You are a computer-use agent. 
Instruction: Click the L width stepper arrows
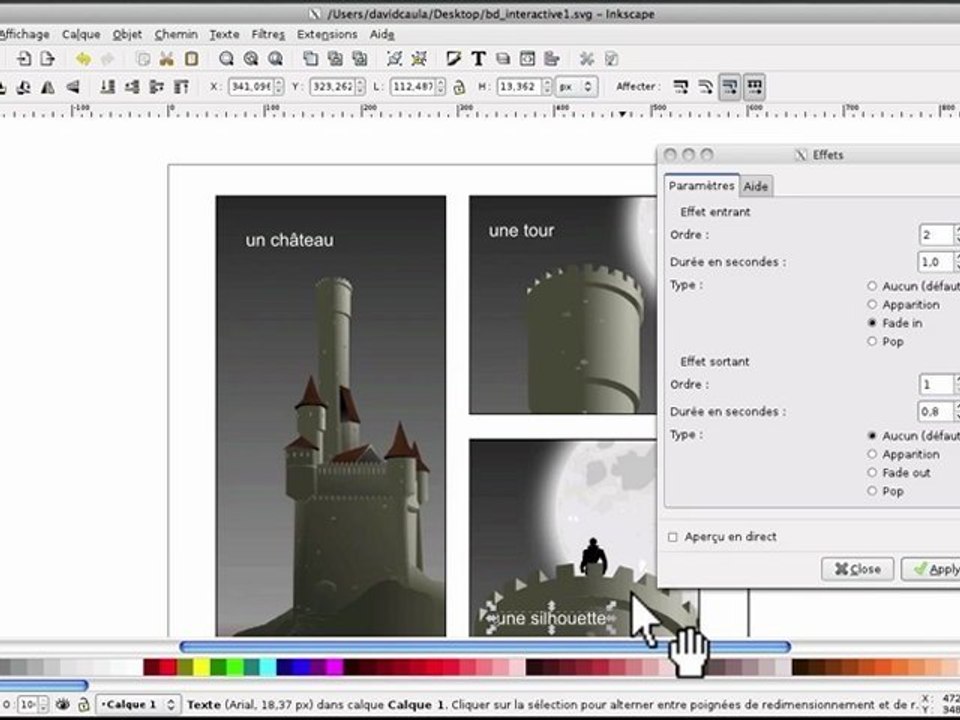(x=440, y=87)
